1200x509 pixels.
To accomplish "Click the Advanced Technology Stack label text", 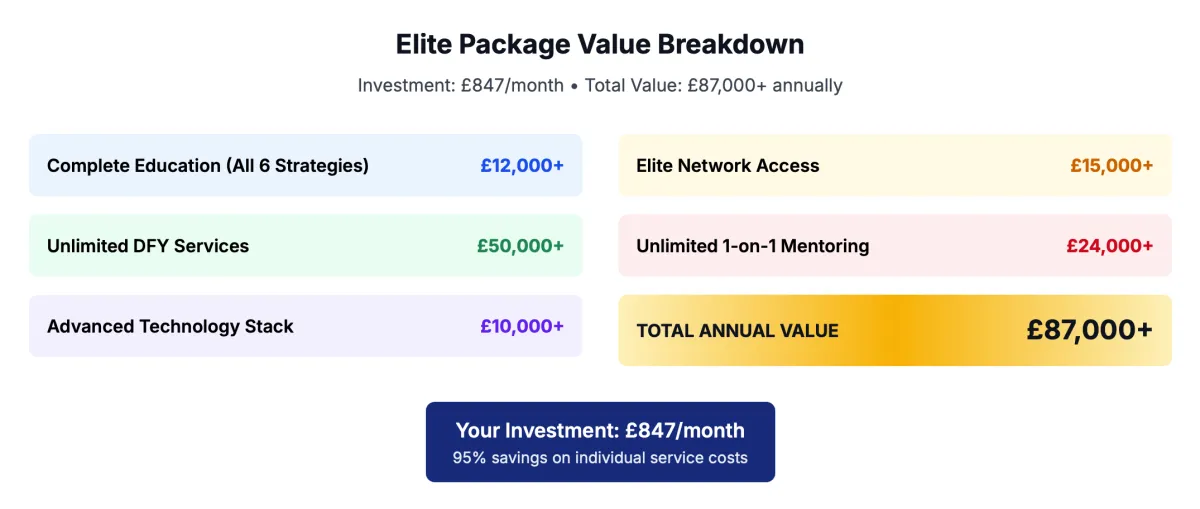I will [170, 326].
